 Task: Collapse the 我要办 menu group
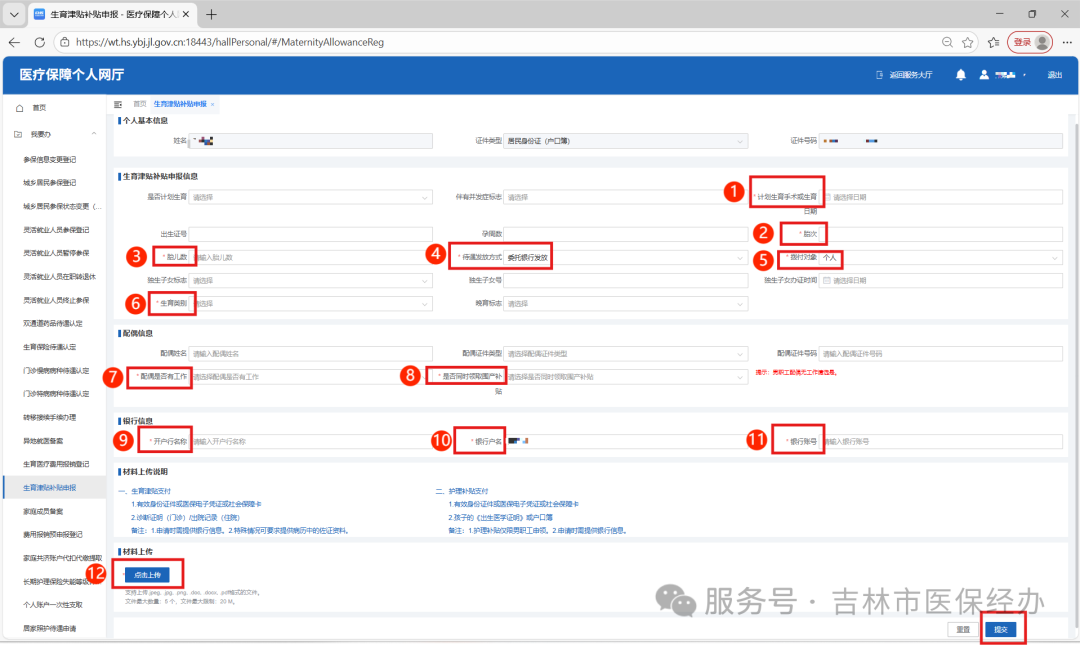(94, 134)
